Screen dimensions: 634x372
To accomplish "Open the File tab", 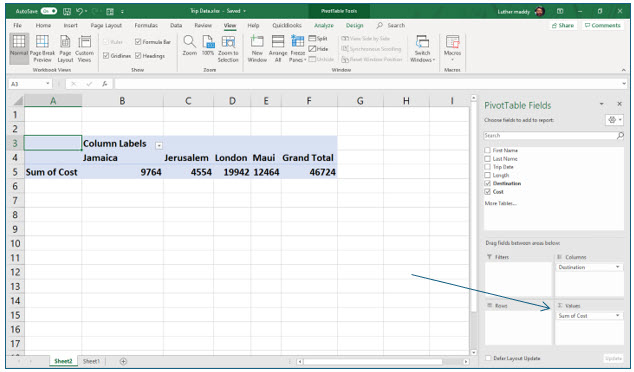I will pos(17,25).
